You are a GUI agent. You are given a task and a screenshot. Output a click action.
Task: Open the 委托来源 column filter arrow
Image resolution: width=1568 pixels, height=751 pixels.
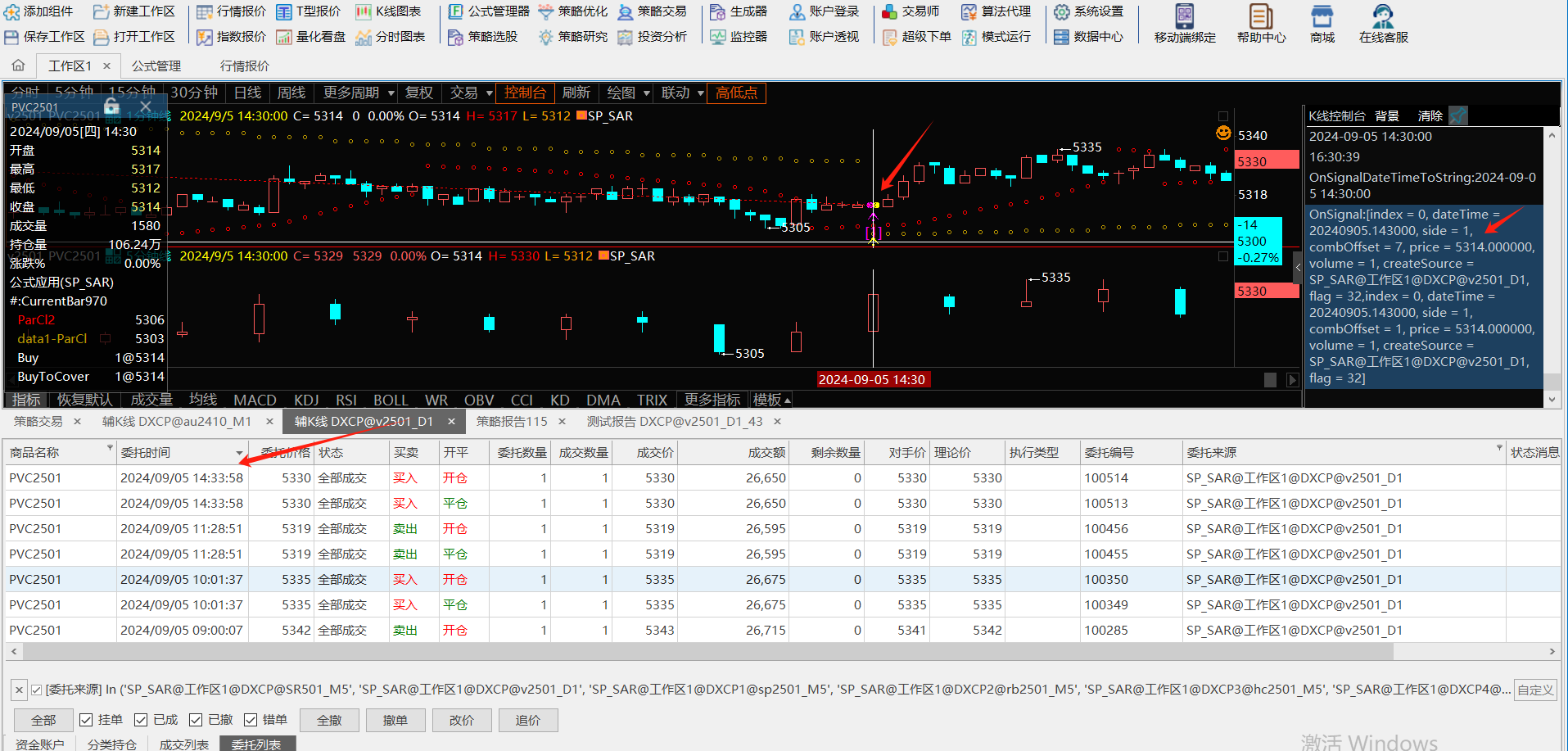tap(1499, 448)
